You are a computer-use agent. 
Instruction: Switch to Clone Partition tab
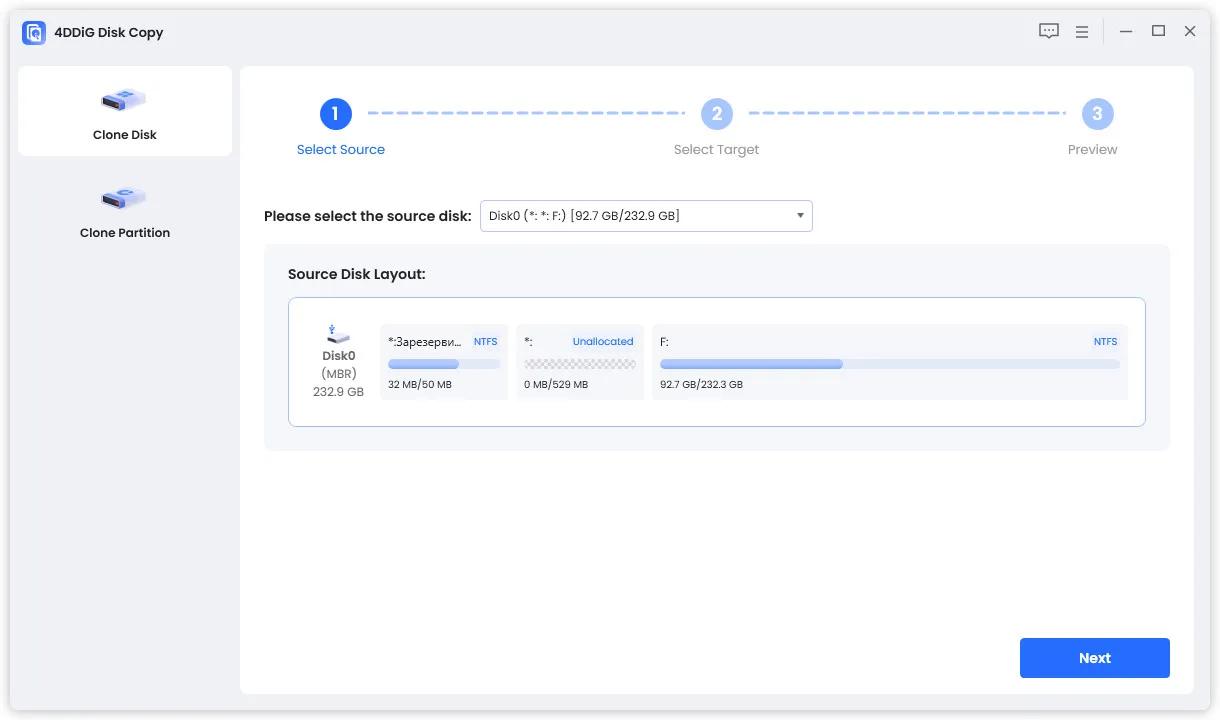[125, 233]
